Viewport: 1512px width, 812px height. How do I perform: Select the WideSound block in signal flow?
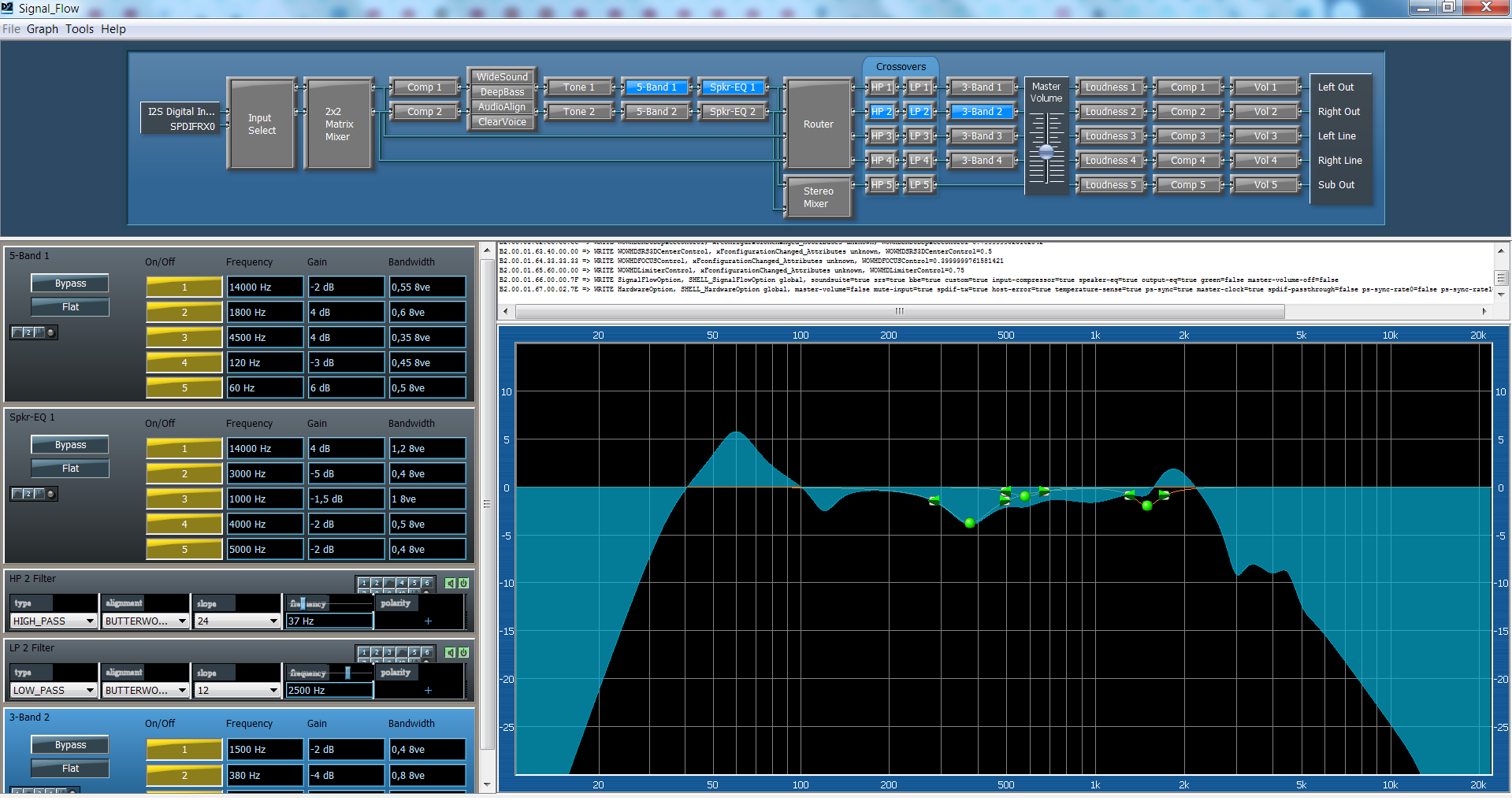pos(501,76)
